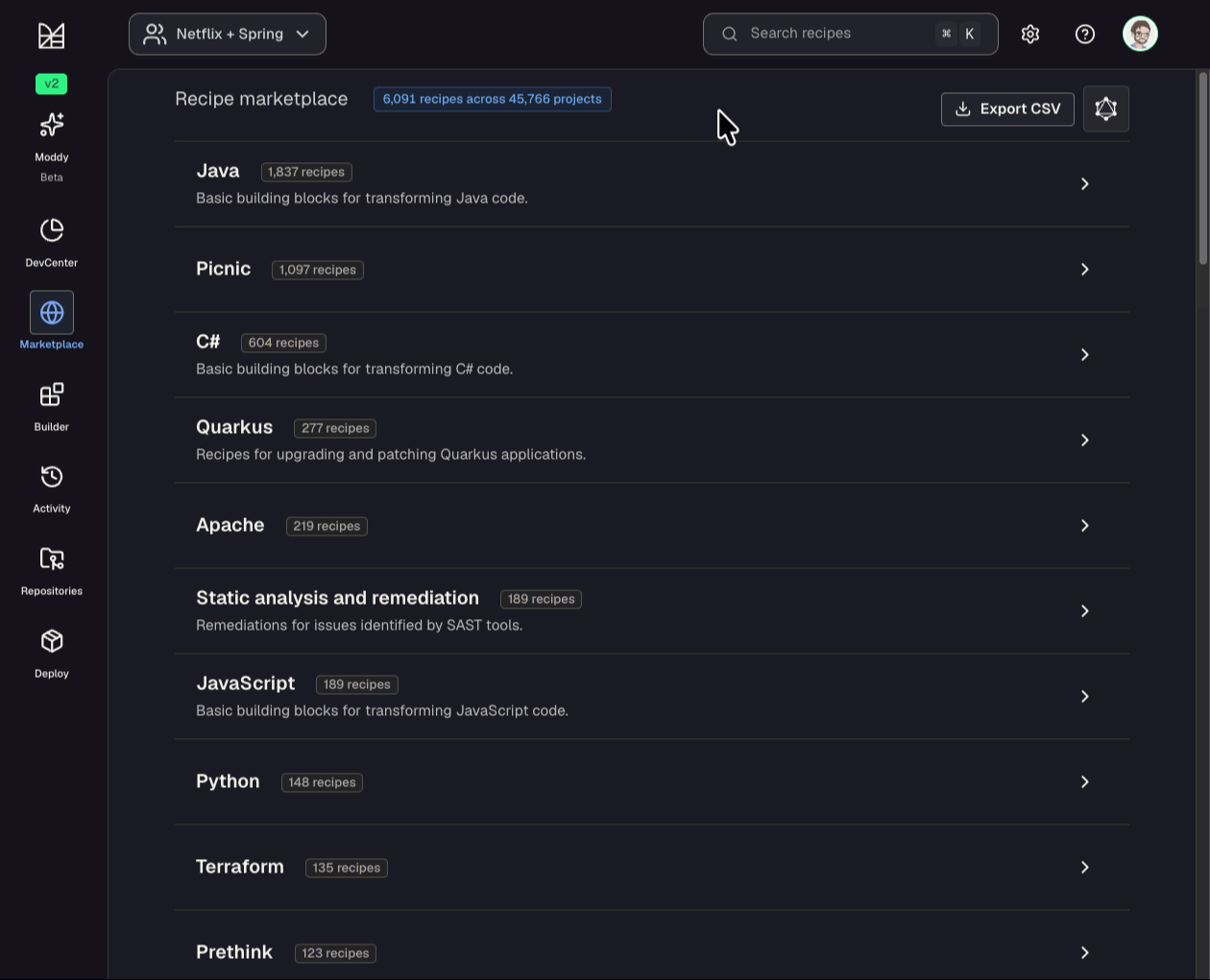Click the v2 version badge

52,84
